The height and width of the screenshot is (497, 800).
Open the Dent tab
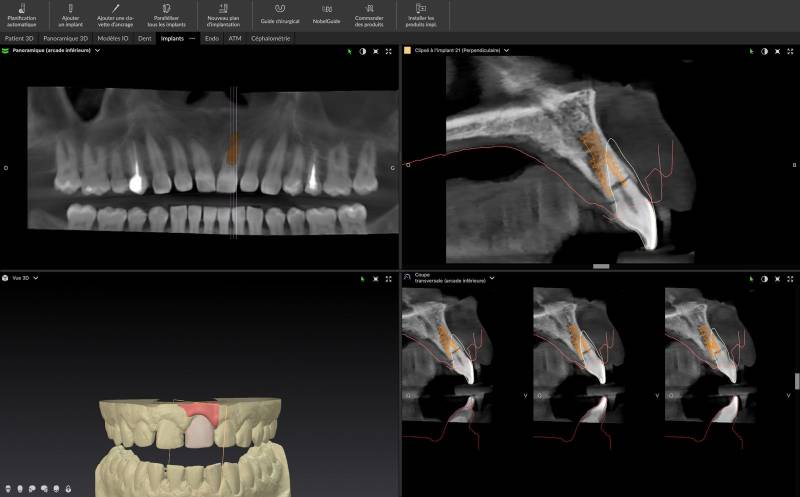click(144, 38)
